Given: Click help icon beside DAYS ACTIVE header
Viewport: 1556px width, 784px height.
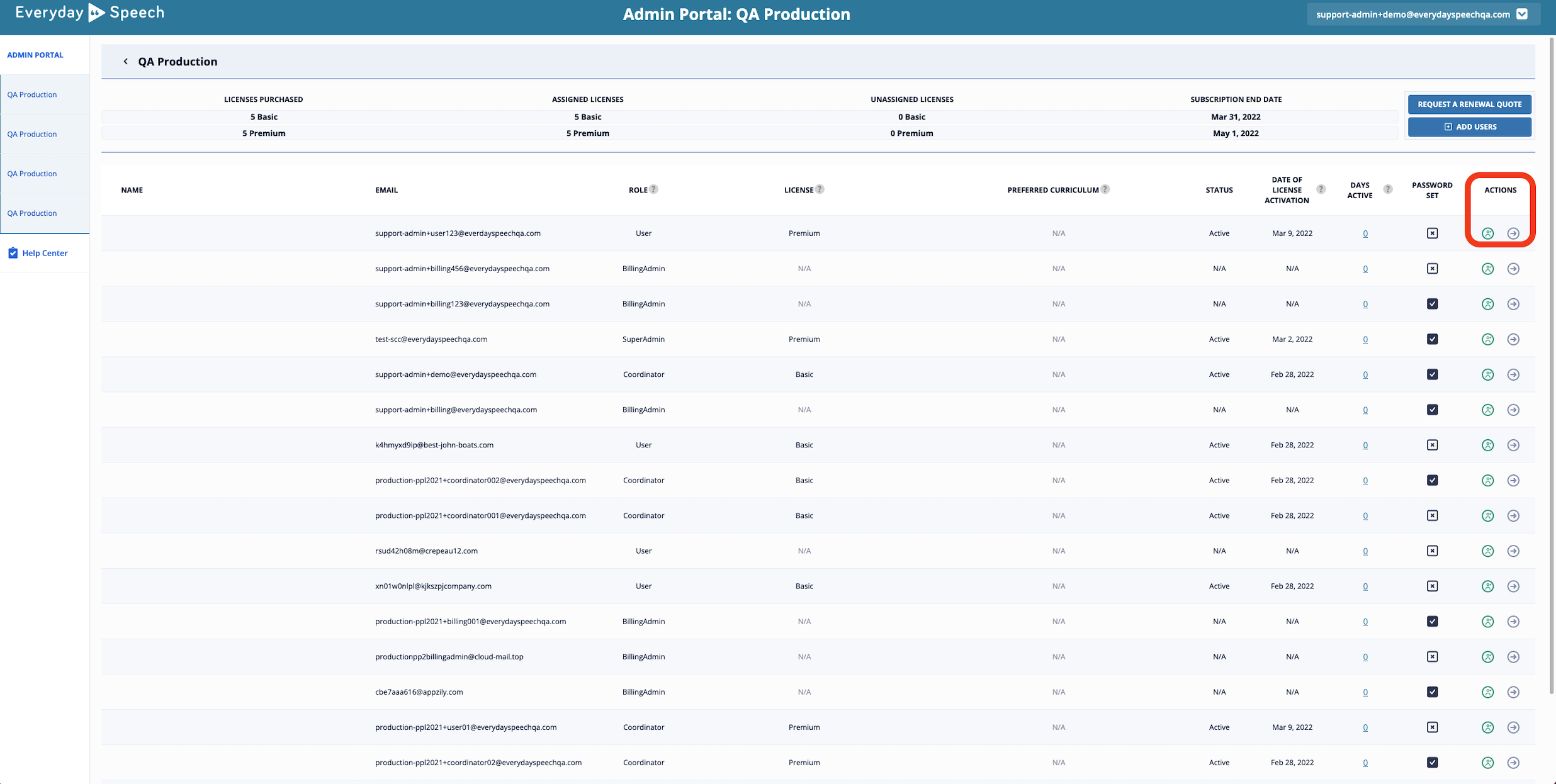Looking at the screenshot, I should [1387, 189].
